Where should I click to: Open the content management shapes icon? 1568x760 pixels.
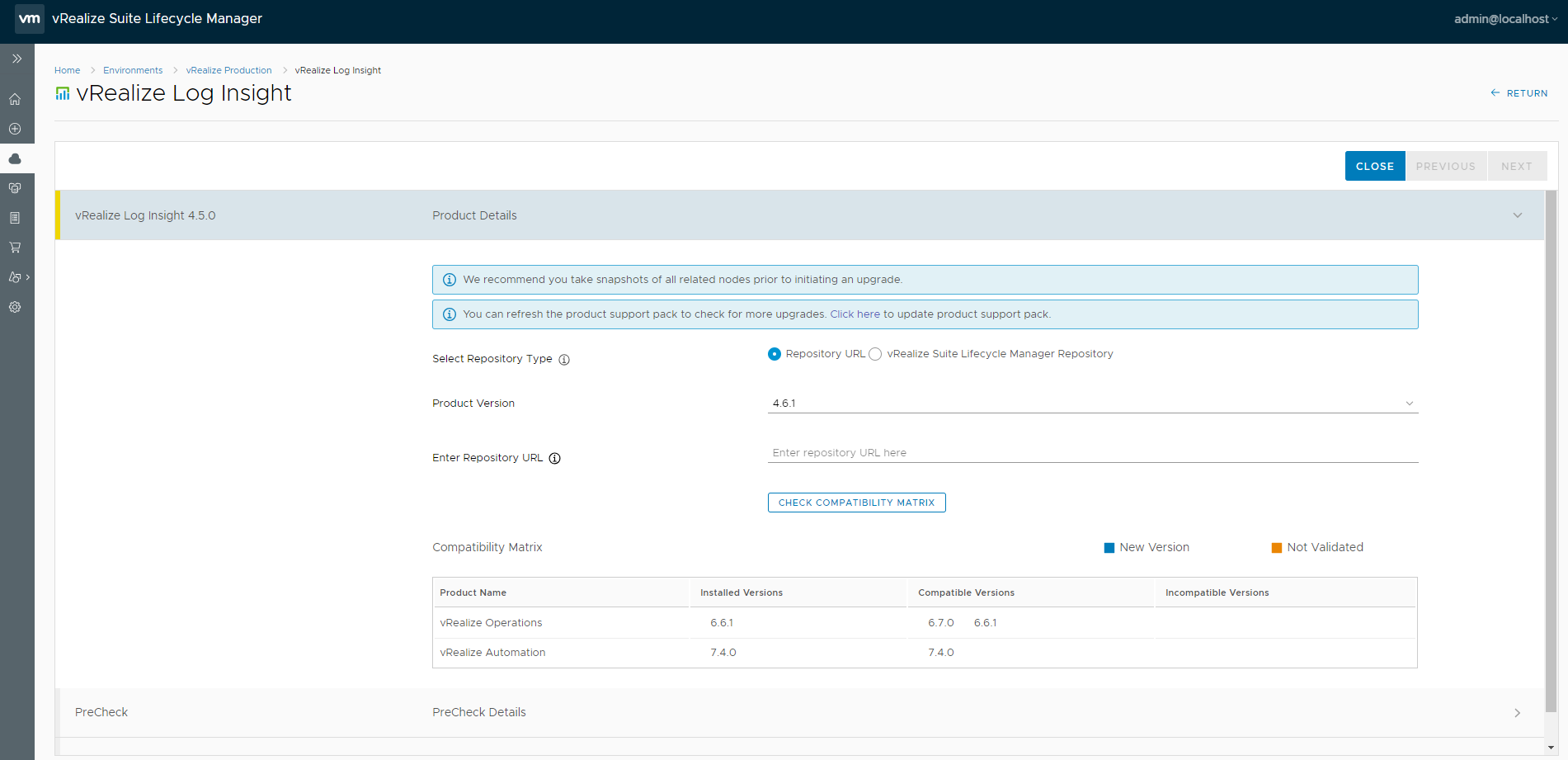tap(15, 277)
